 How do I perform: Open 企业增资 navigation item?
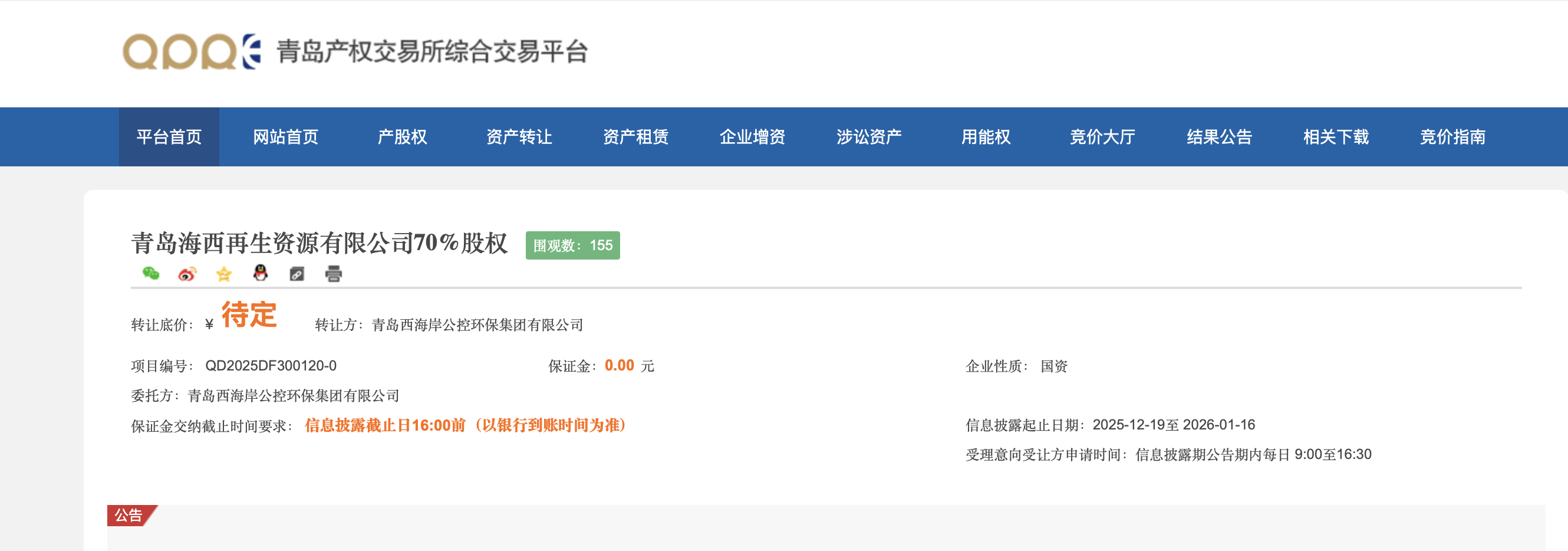[x=752, y=137]
